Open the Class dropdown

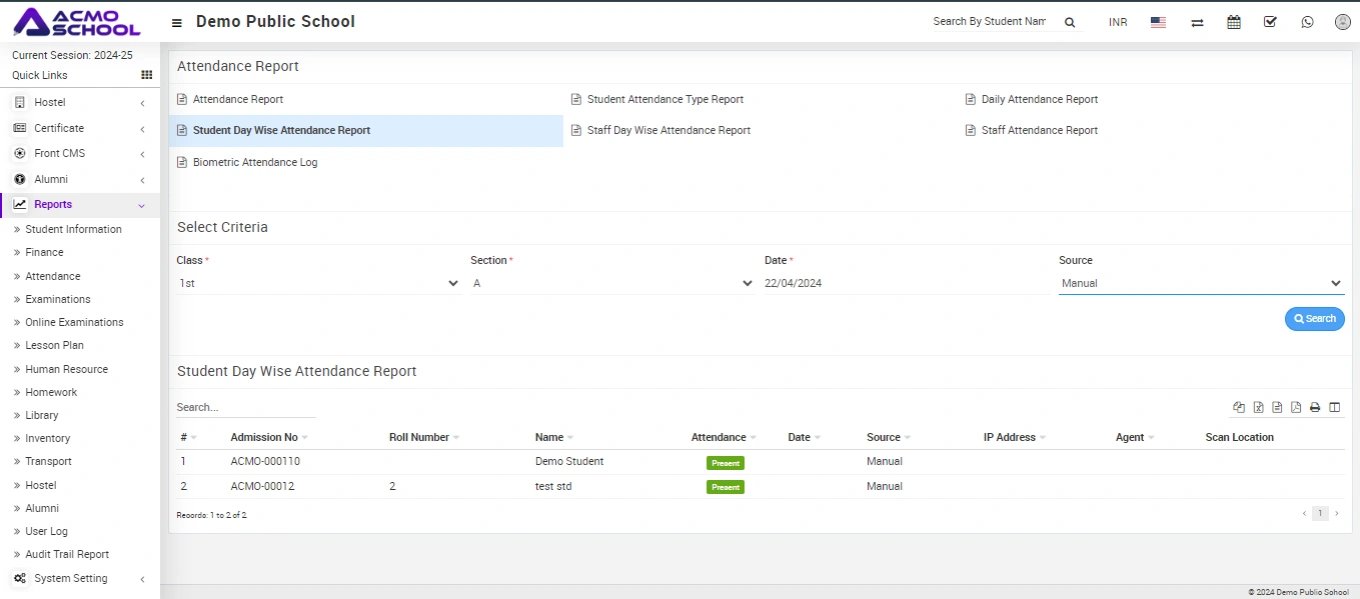tap(318, 284)
